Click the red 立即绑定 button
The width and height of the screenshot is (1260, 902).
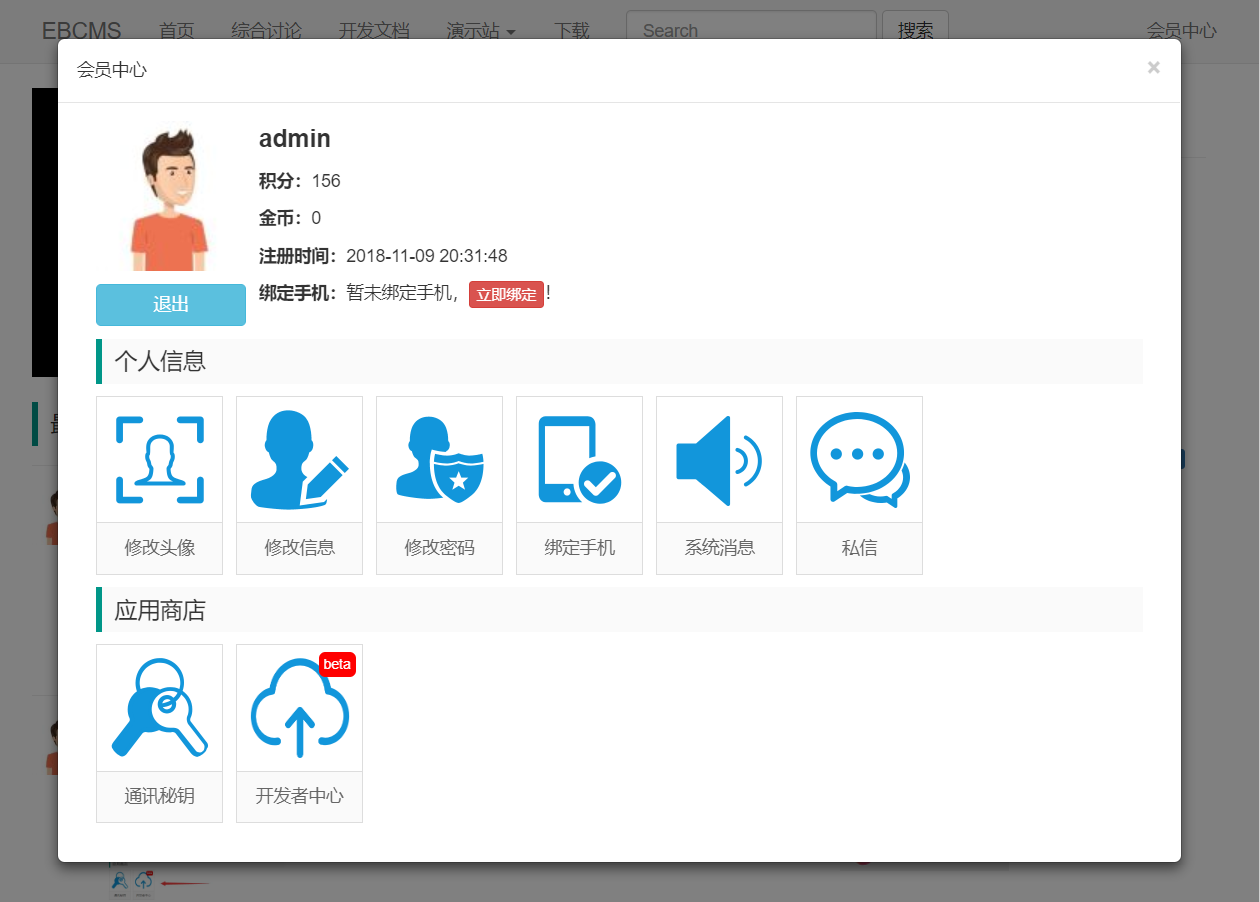point(506,294)
